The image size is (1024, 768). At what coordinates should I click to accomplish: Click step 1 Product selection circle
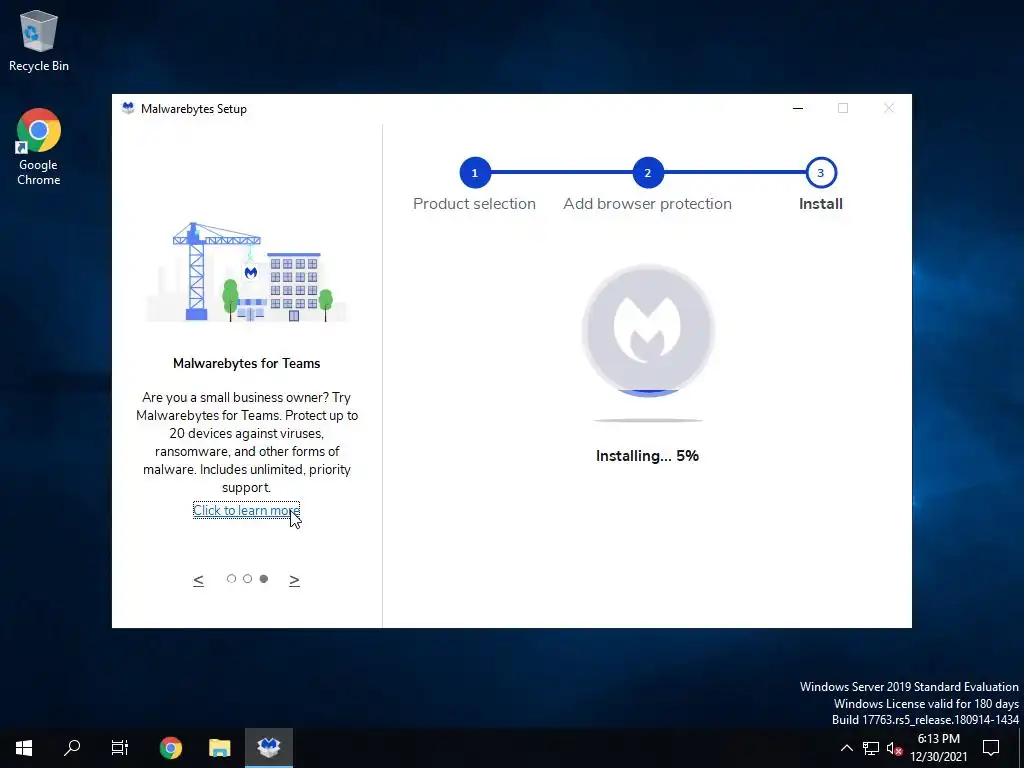(x=475, y=173)
